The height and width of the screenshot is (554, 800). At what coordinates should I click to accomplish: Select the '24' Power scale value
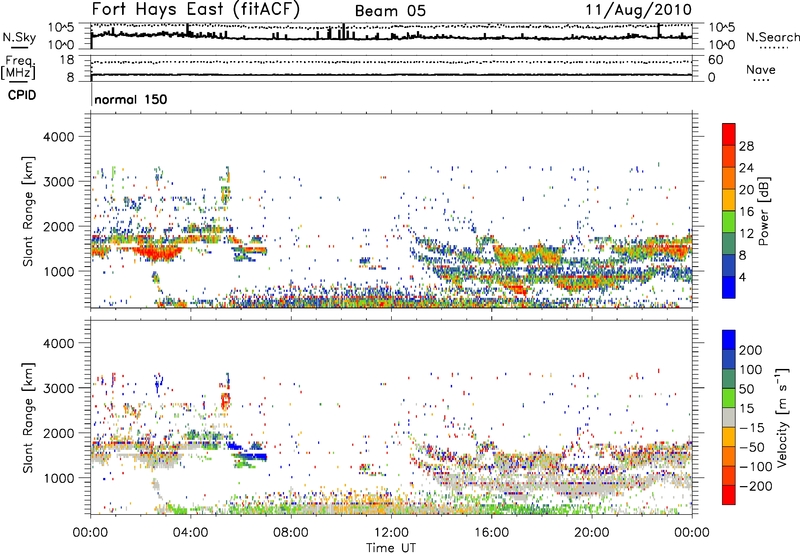[x=746, y=168]
